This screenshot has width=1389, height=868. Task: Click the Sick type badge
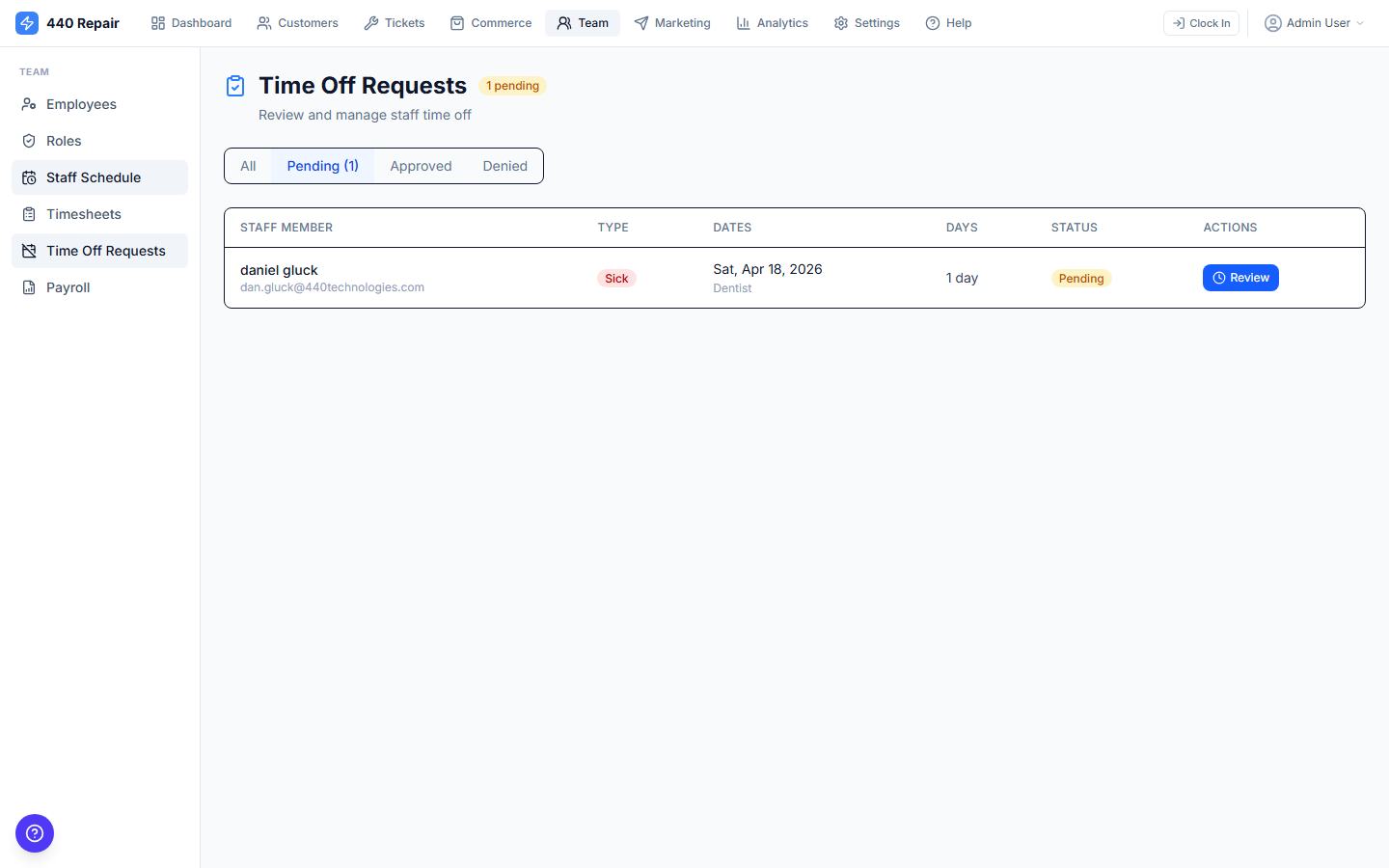616,278
